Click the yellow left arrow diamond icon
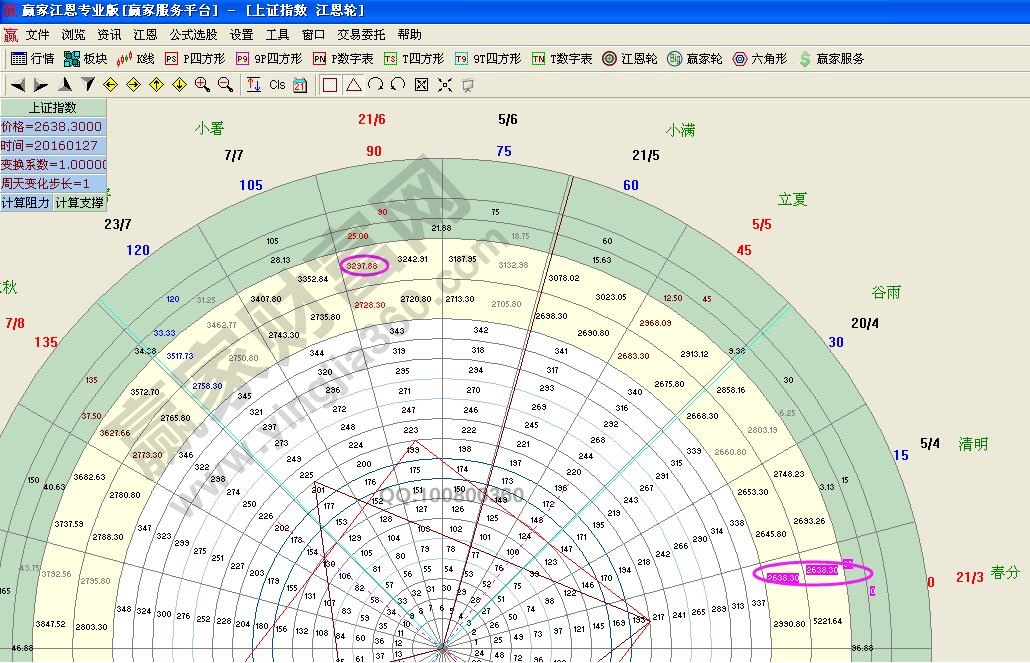 (111, 85)
